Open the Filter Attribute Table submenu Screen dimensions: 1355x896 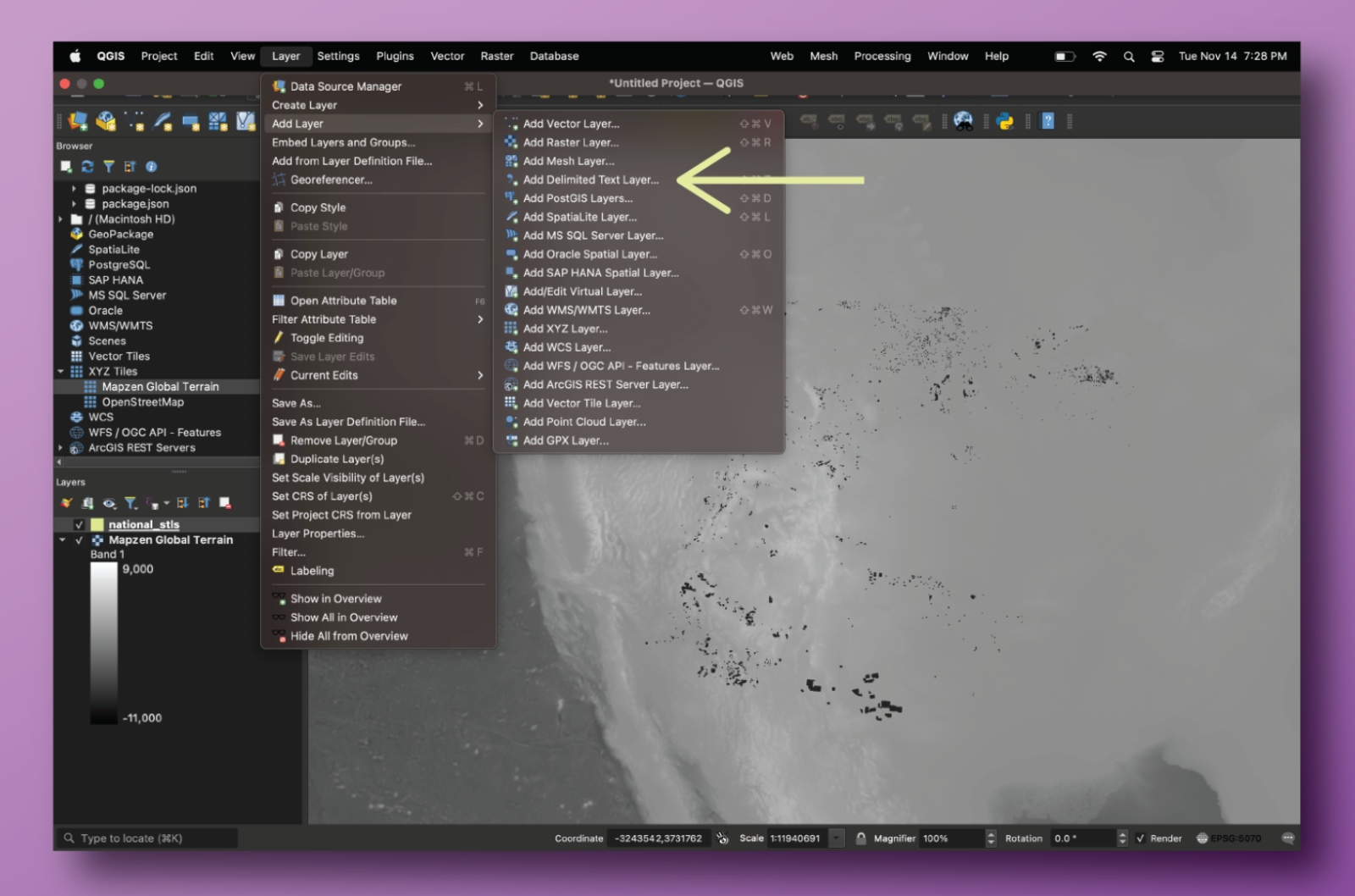click(378, 319)
